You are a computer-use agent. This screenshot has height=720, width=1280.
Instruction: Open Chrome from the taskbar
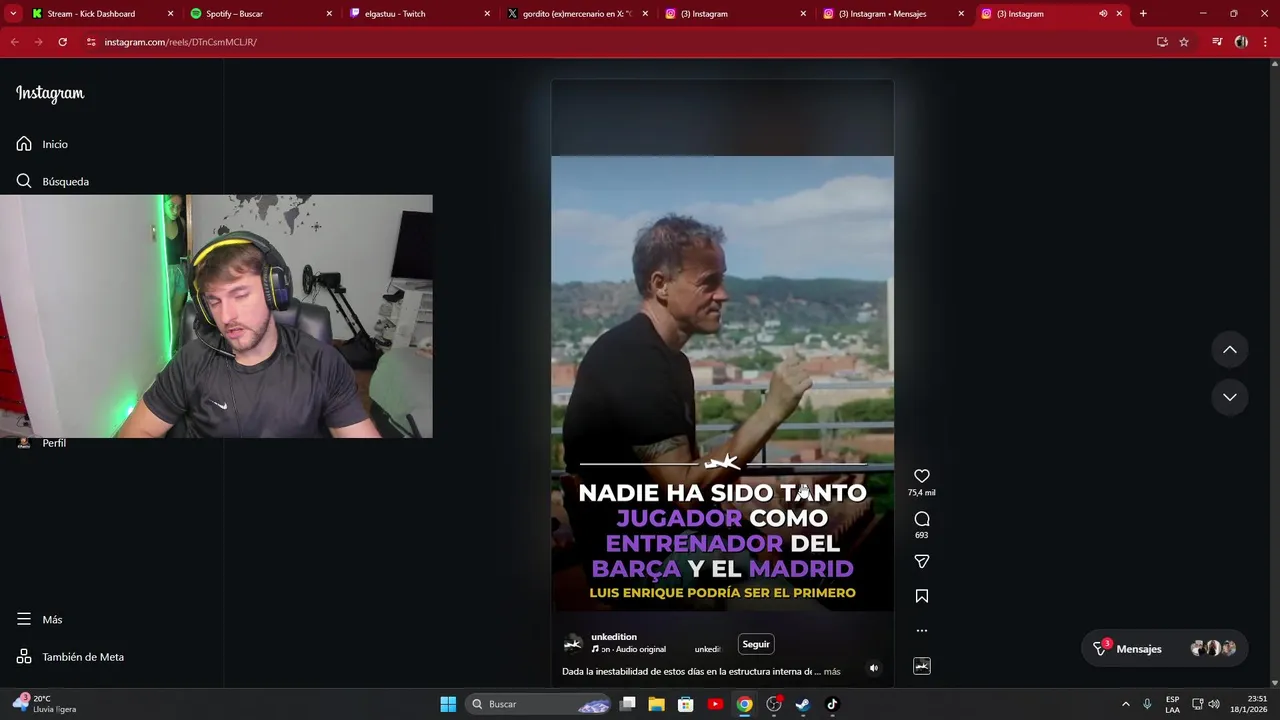745,704
